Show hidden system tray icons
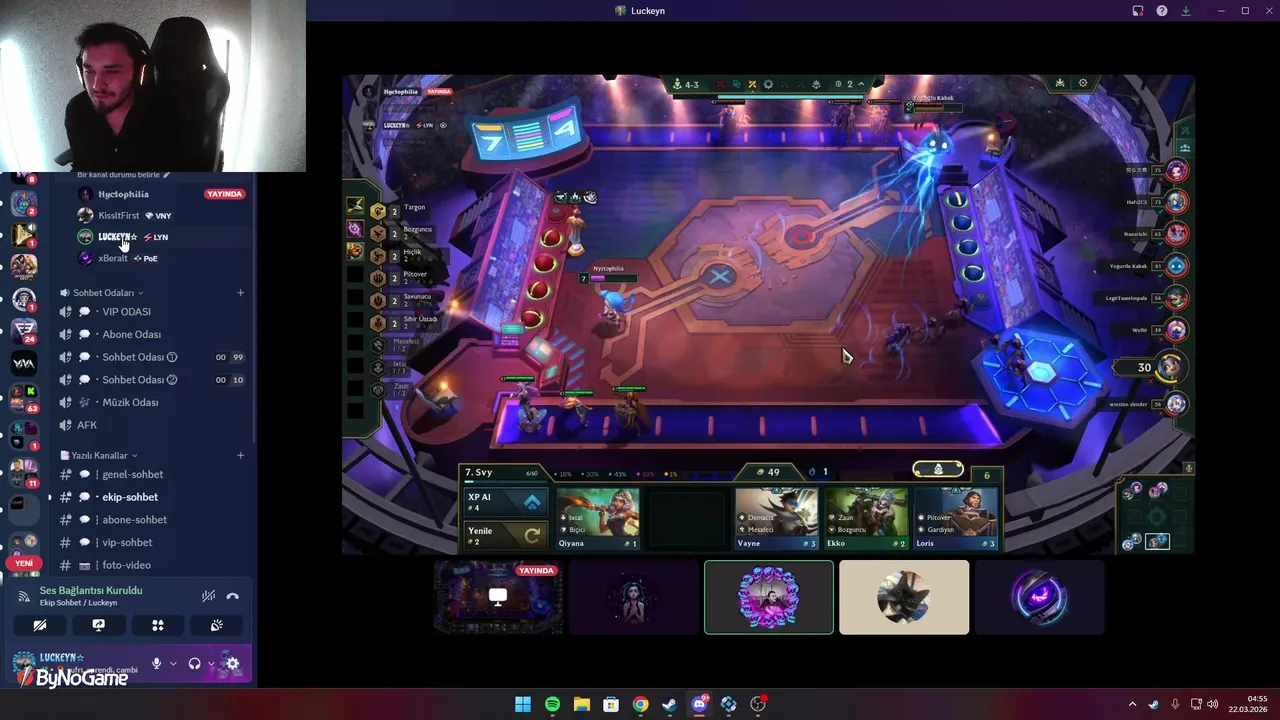The image size is (1280, 720). click(1132, 704)
